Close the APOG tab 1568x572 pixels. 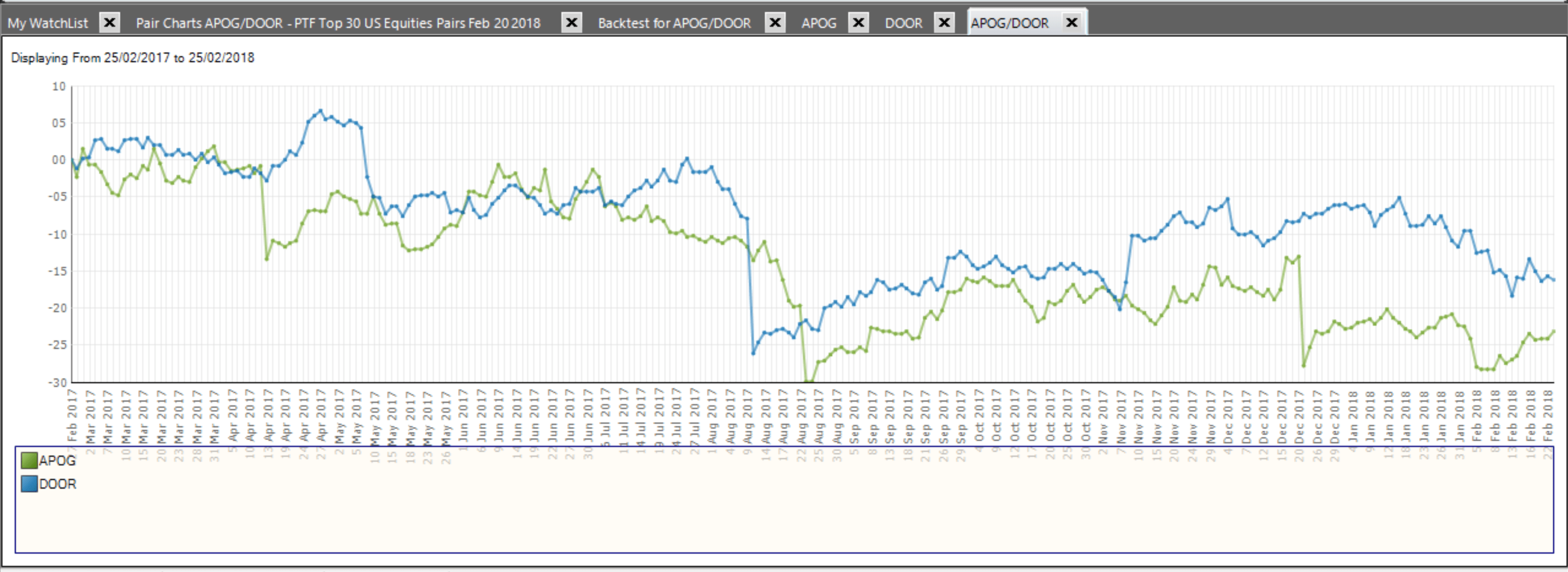[858, 23]
